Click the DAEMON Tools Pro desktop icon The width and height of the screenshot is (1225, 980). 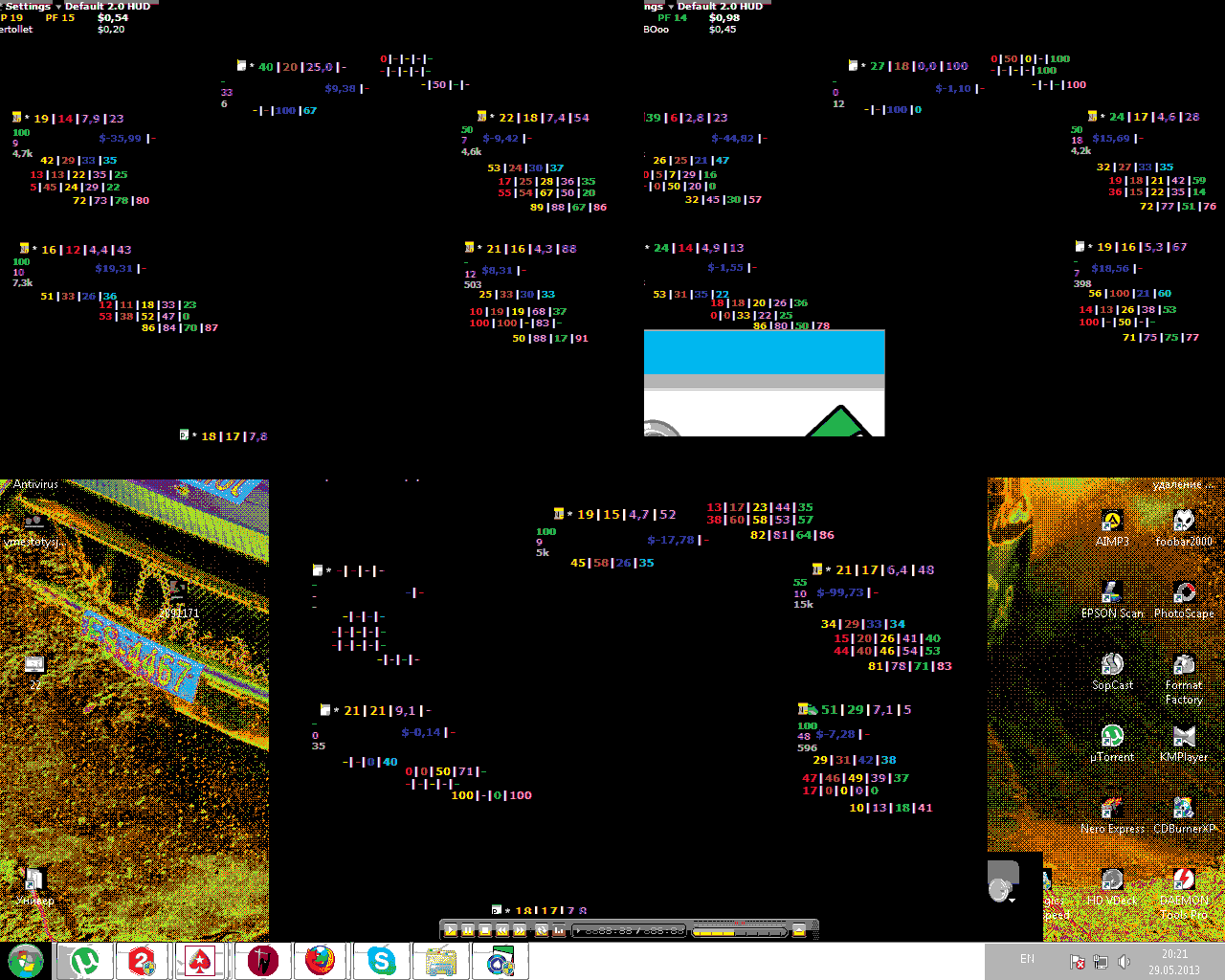1184,893
